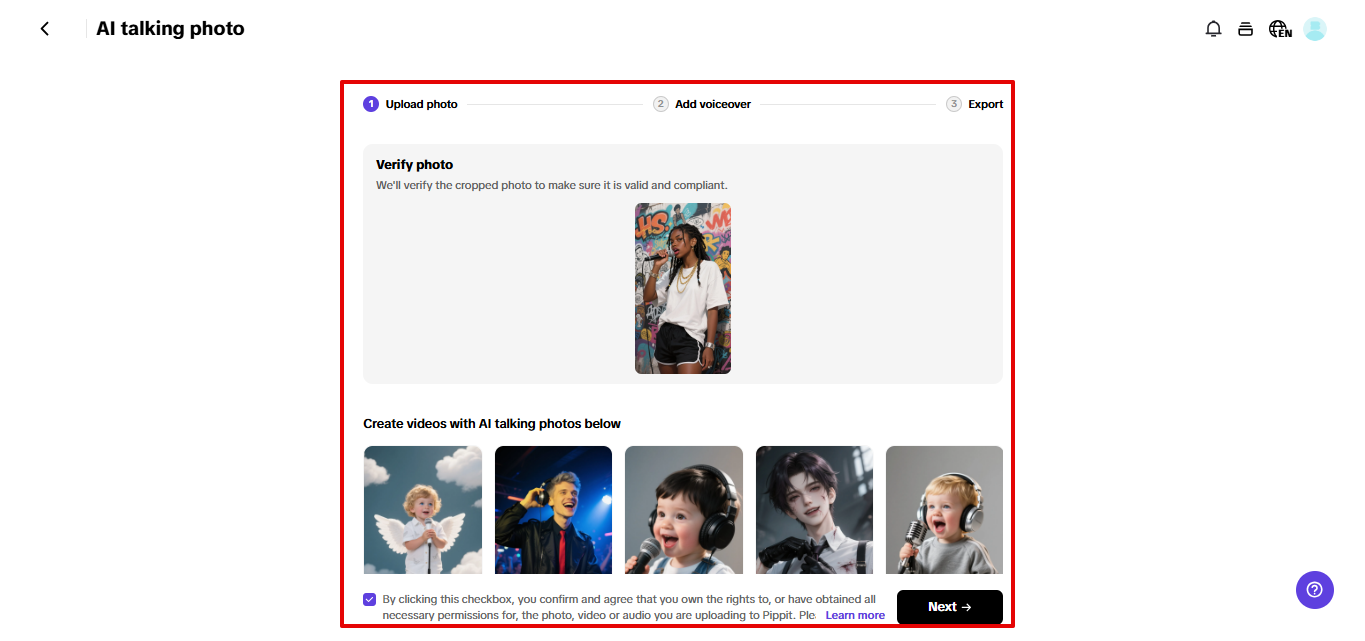Open the help question mark button
The image size is (1365, 641).
coord(1314,589)
